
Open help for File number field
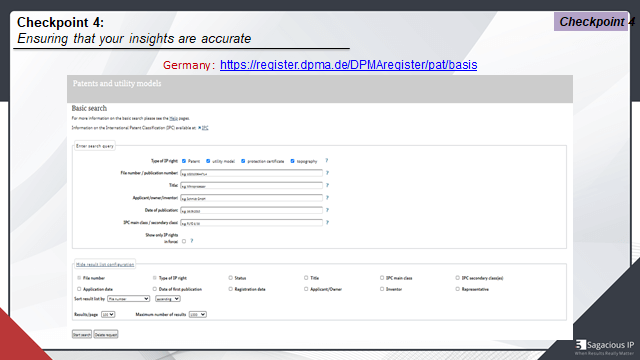(x=327, y=173)
